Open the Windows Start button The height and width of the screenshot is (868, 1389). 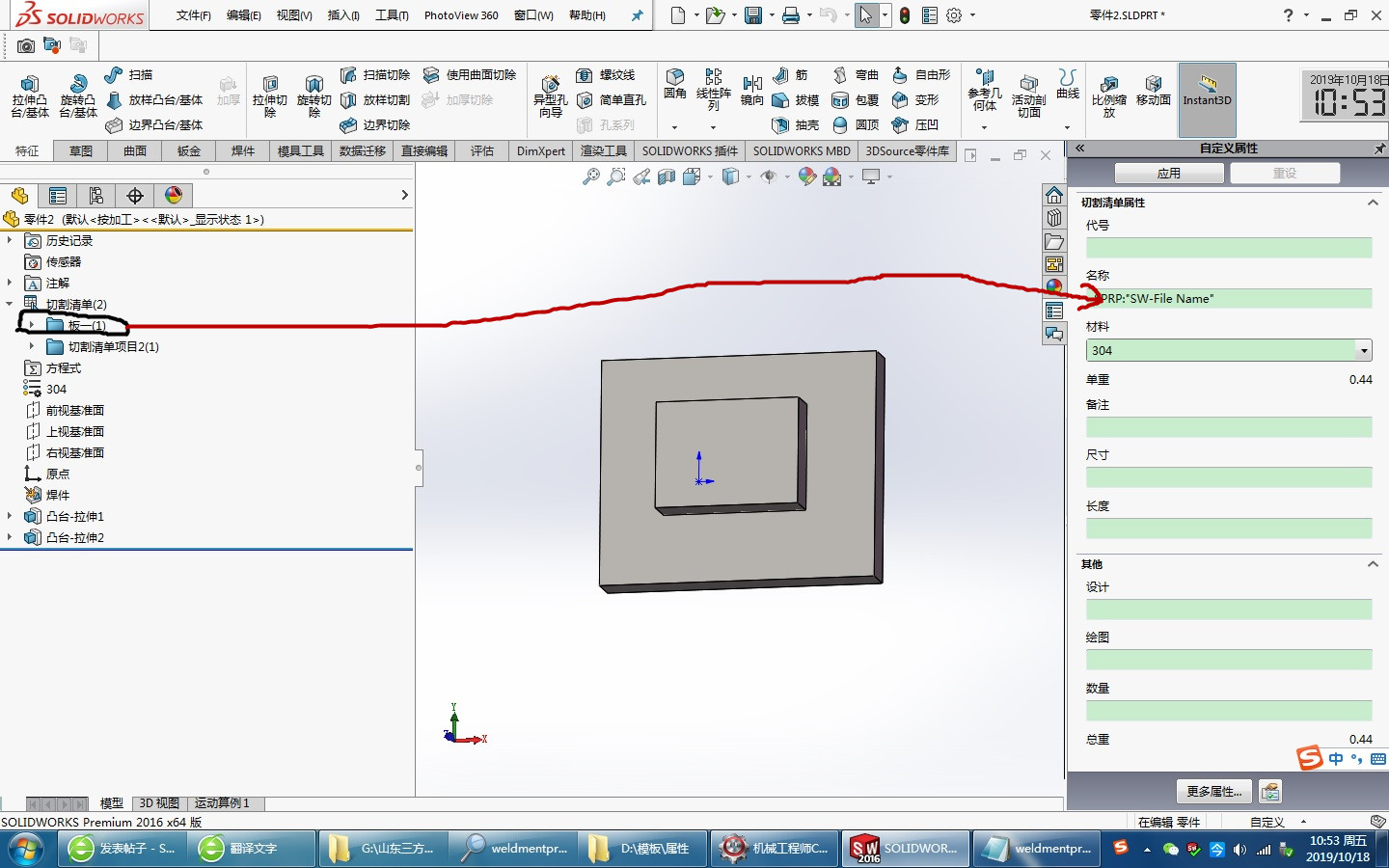[x=26, y=849]
